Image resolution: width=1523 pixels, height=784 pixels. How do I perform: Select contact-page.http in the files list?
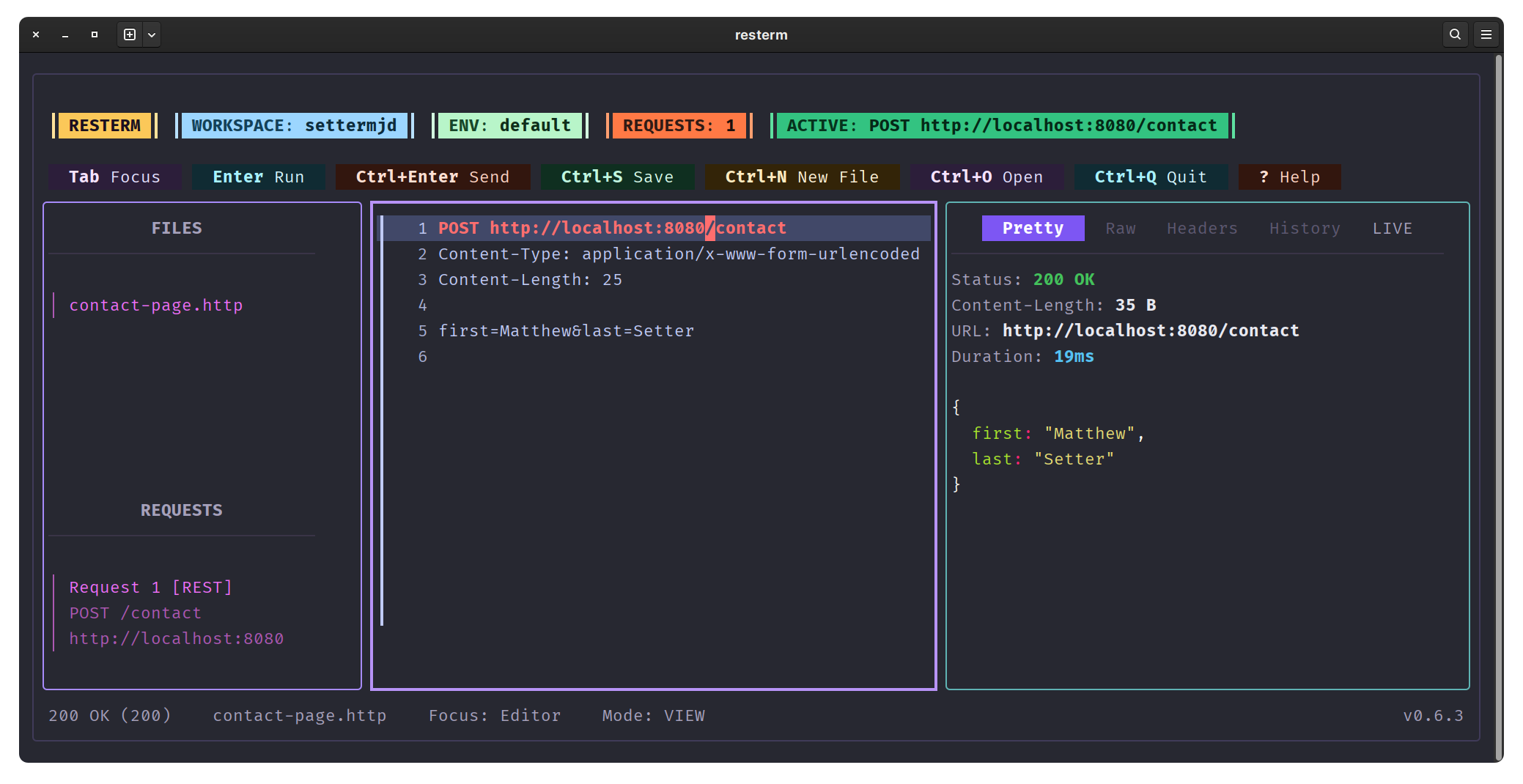click(x=155, y=306)
